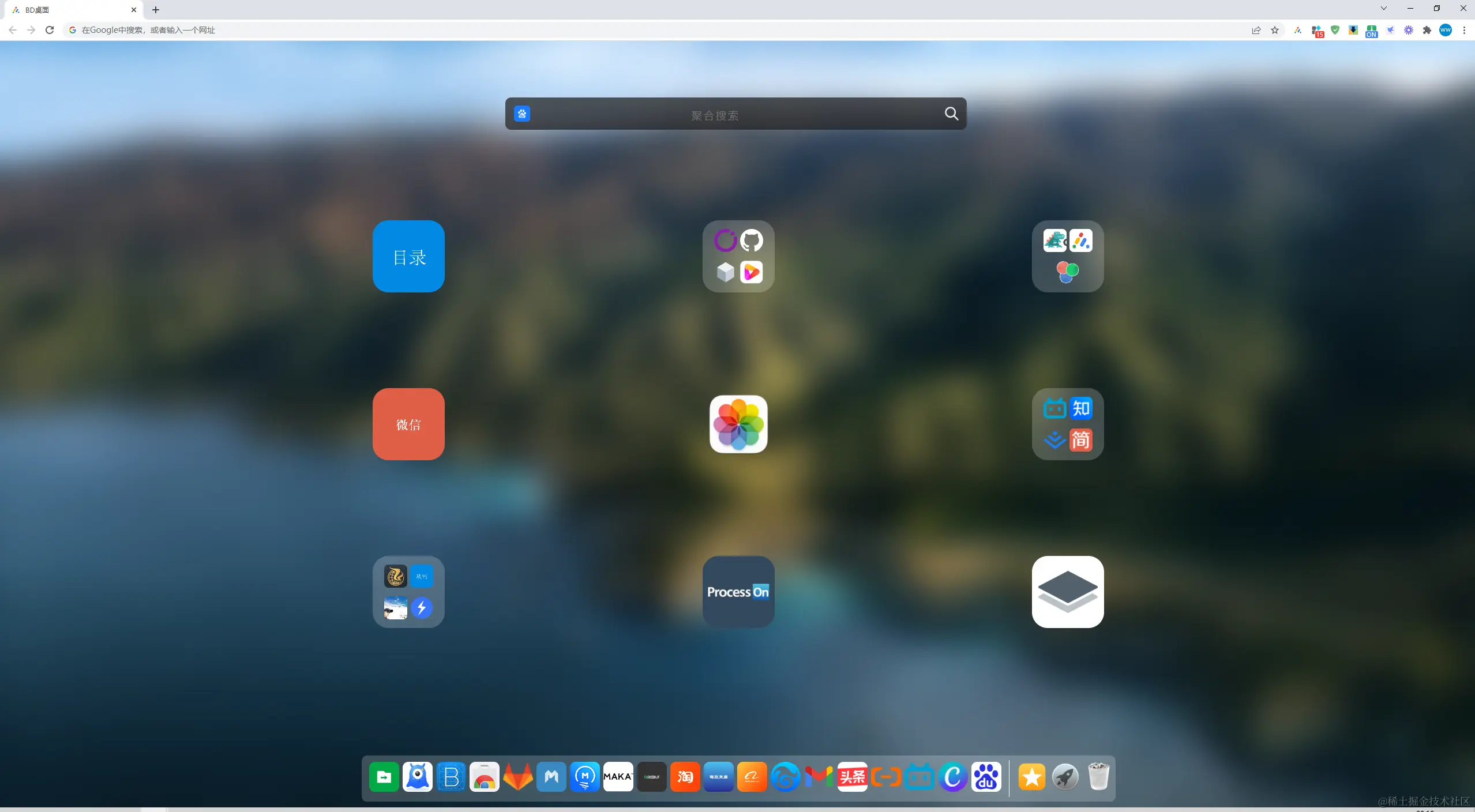Expand the folder with 知 and 简 icons
The height and width of the screenshot is (812, 1475).
(x=1067, y=424)
